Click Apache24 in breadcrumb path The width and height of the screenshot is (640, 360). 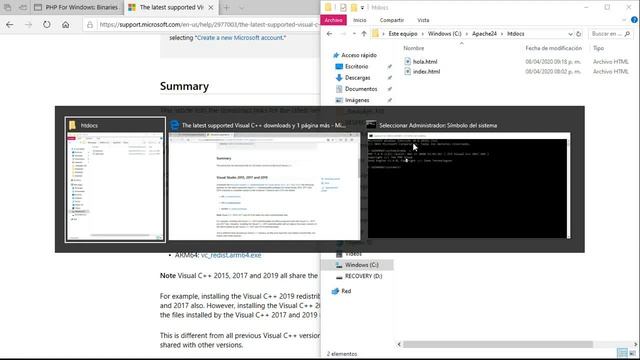point(484,34)
